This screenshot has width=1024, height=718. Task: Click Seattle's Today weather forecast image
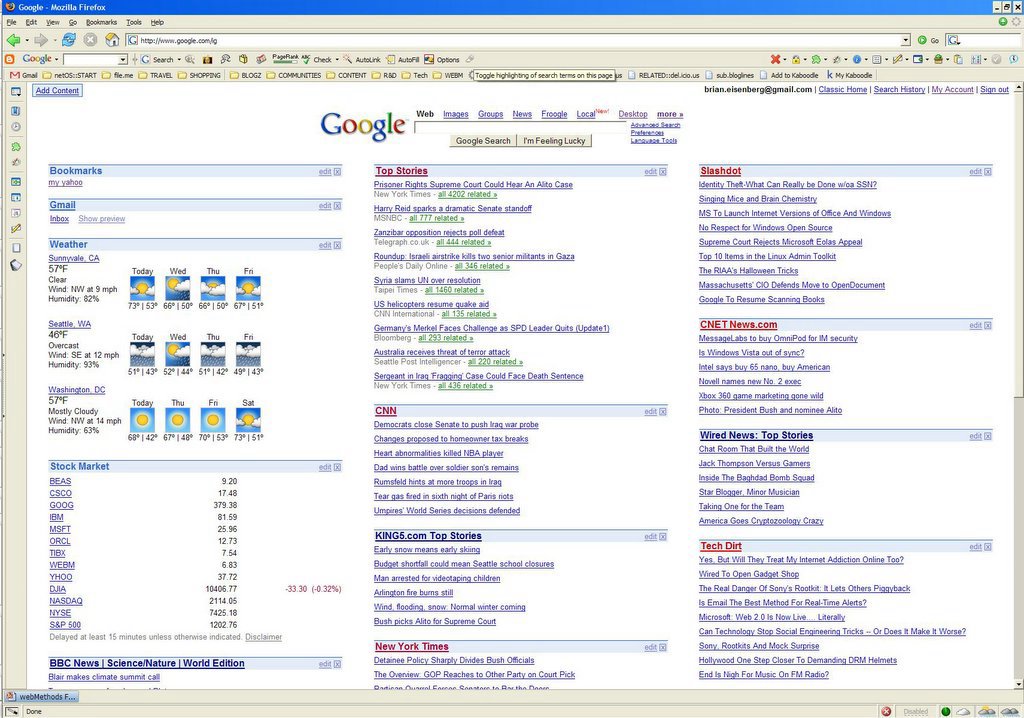pos(142,355)
